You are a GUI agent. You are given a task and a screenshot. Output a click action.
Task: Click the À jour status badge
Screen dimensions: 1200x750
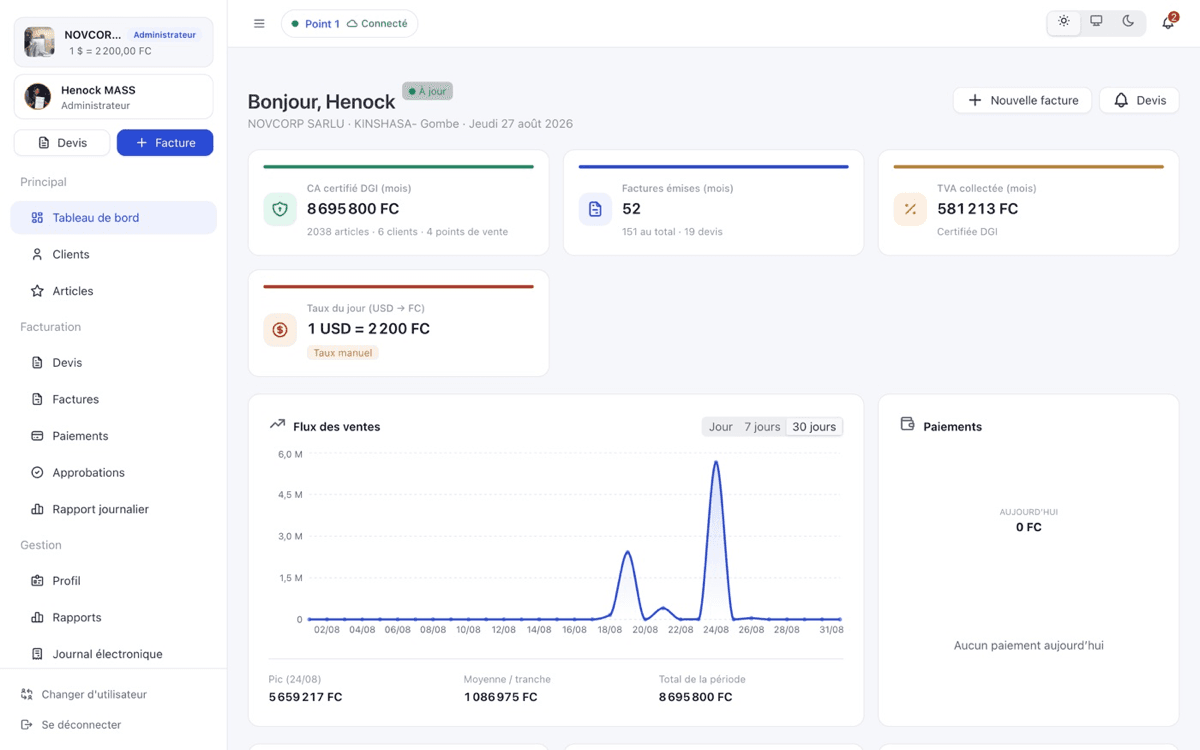pyautogui.click(x=427, y=91)
